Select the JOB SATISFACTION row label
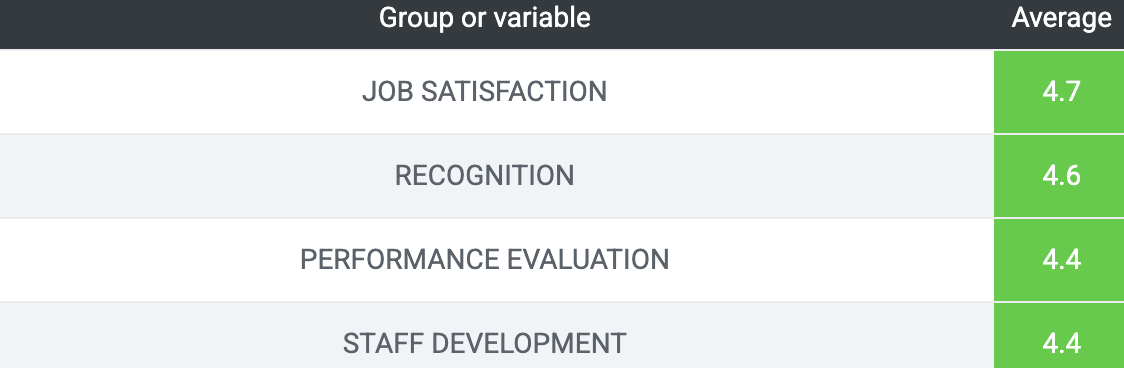The width and height of the screenshot is (1124, 368). click(x=485, y=92)
